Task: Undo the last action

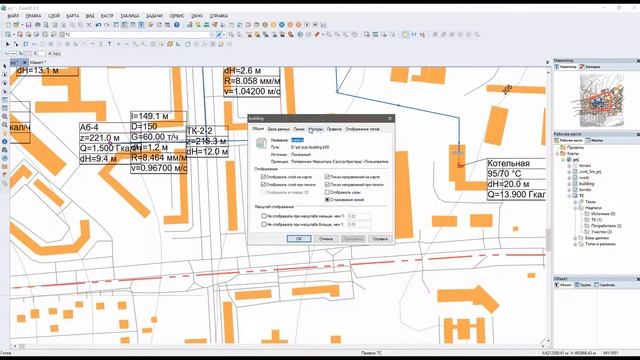Action: coord(98,25)
